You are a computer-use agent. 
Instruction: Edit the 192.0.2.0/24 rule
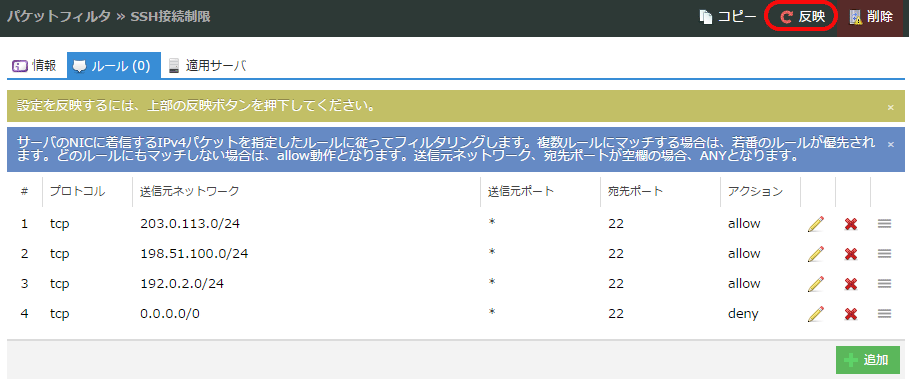[816, 284]
